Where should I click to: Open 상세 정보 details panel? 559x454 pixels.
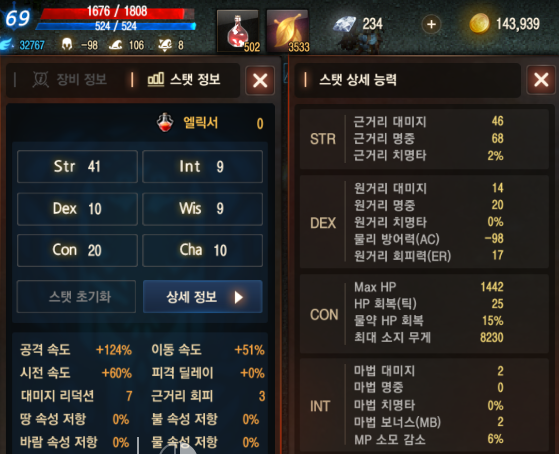click(202, 297)
